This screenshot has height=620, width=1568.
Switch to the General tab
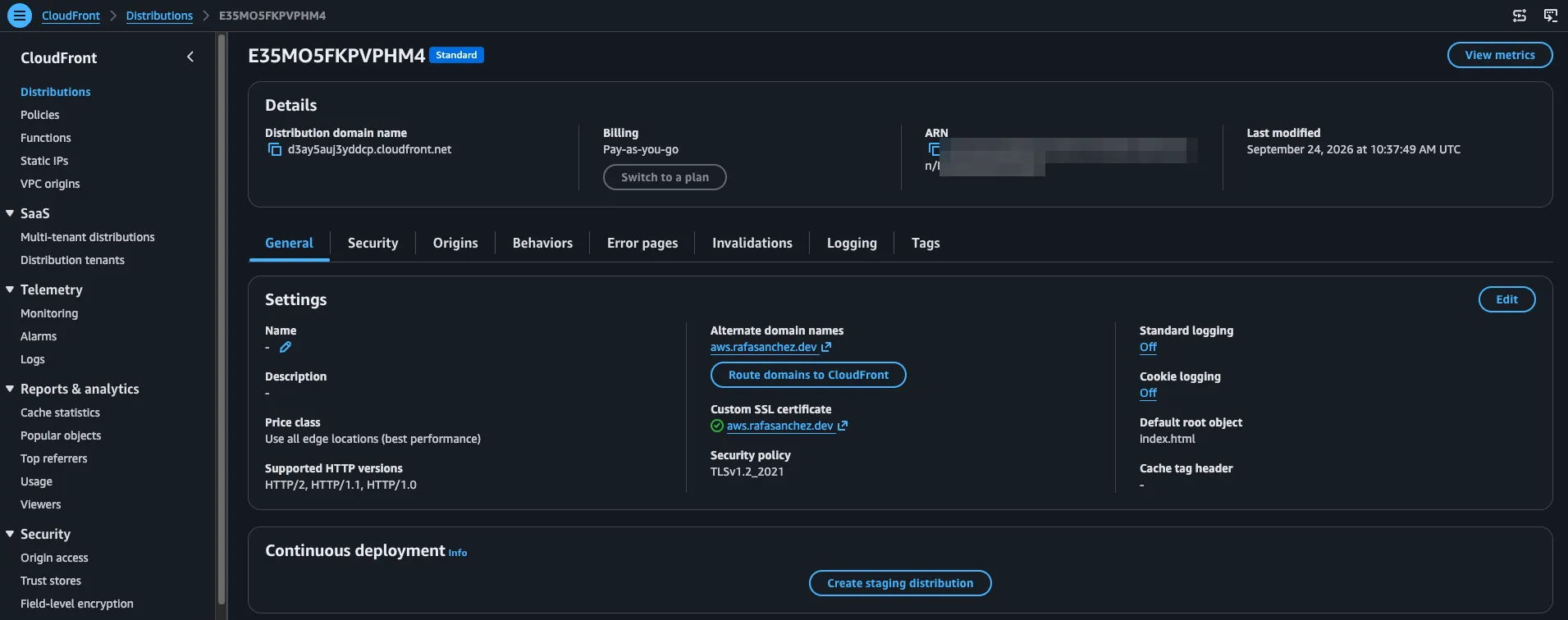click(289, 243)
